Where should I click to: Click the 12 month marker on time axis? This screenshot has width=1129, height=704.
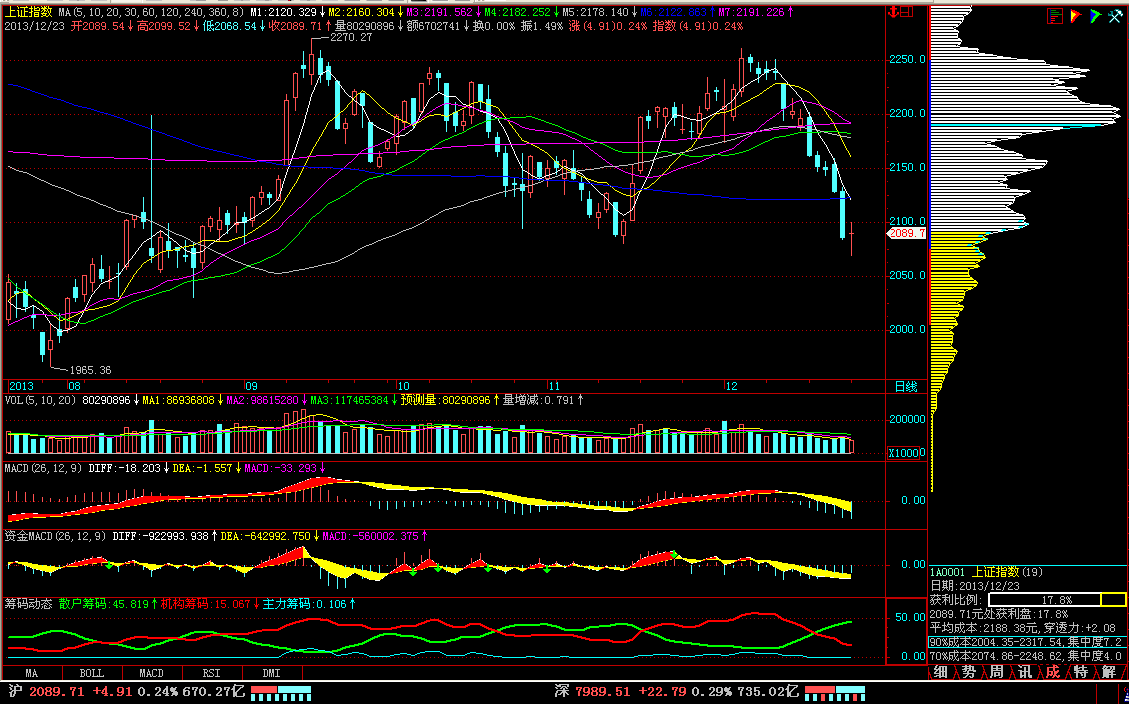(x=732, y=387)
